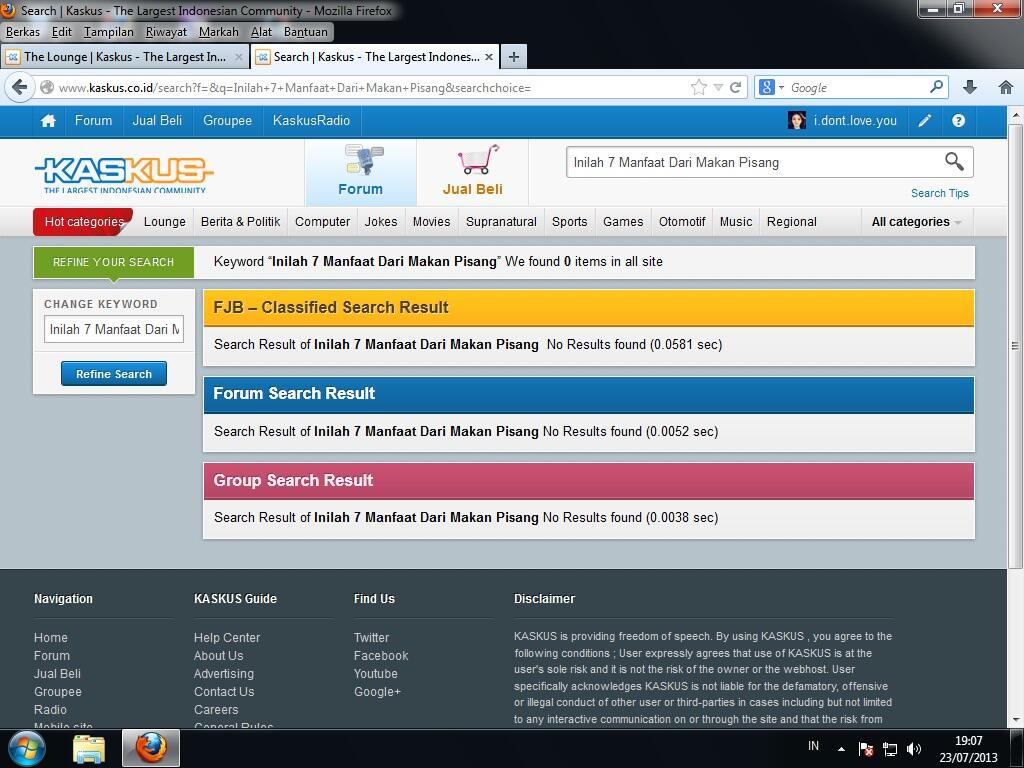This screenshot has width=1024, height=768.
Task: Open help question mark icon
Action: pyautogui.click(x=958, y=121)
